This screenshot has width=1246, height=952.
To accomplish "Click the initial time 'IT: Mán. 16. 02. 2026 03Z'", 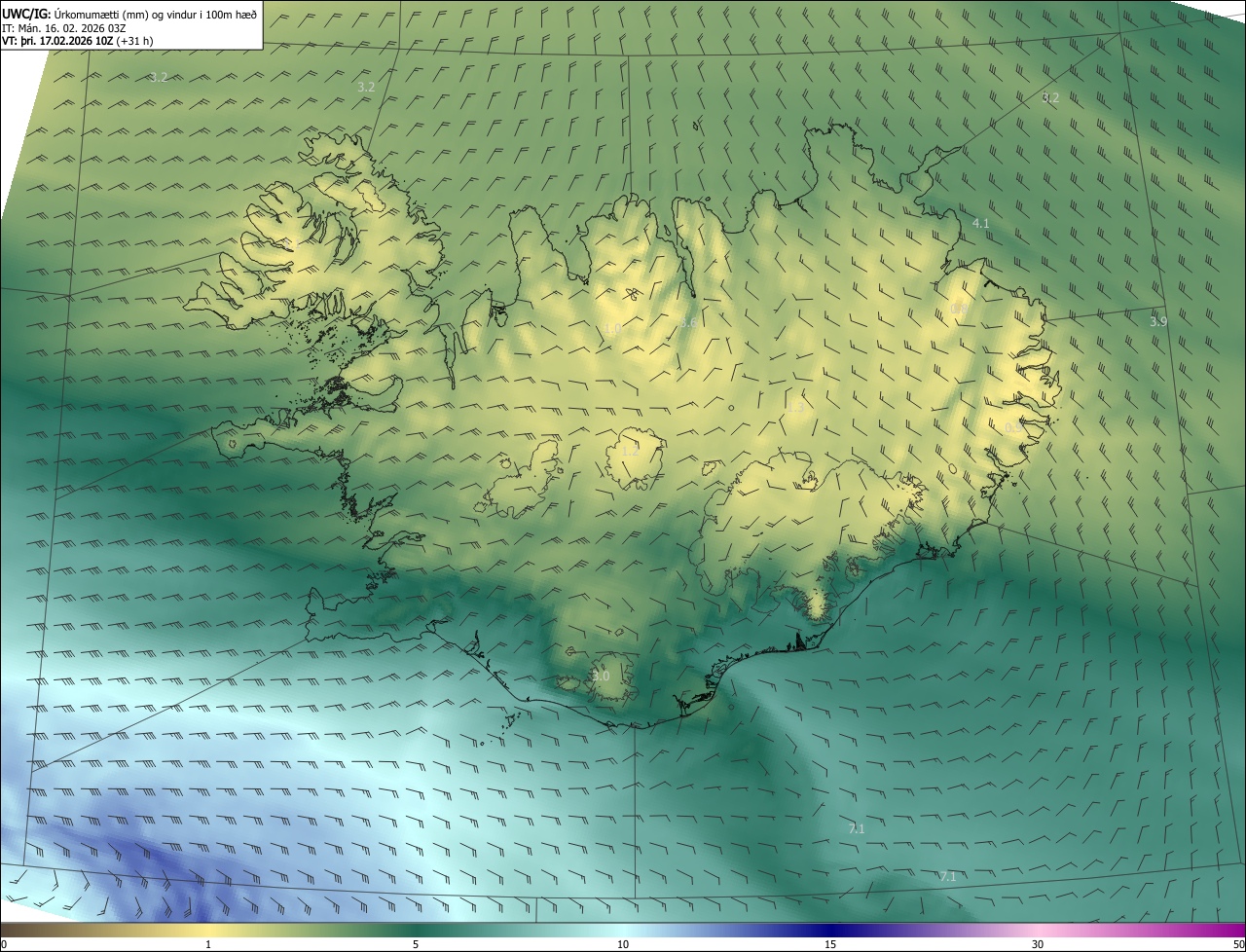I will 63,27.
